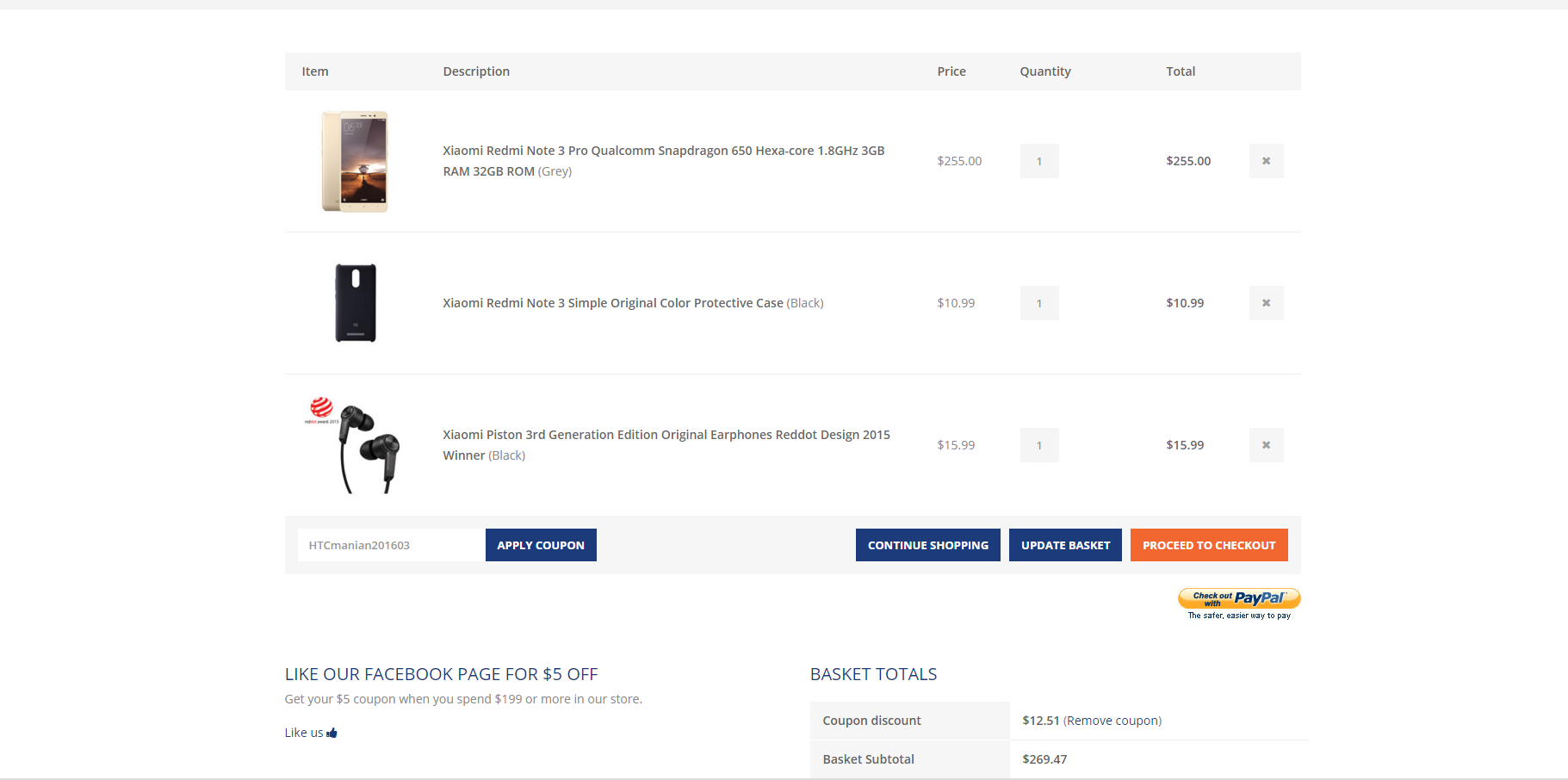Viewport: 1568px width, 780px height.
Task: Click the Coupon discount label
Action: [x=871, y=721]
